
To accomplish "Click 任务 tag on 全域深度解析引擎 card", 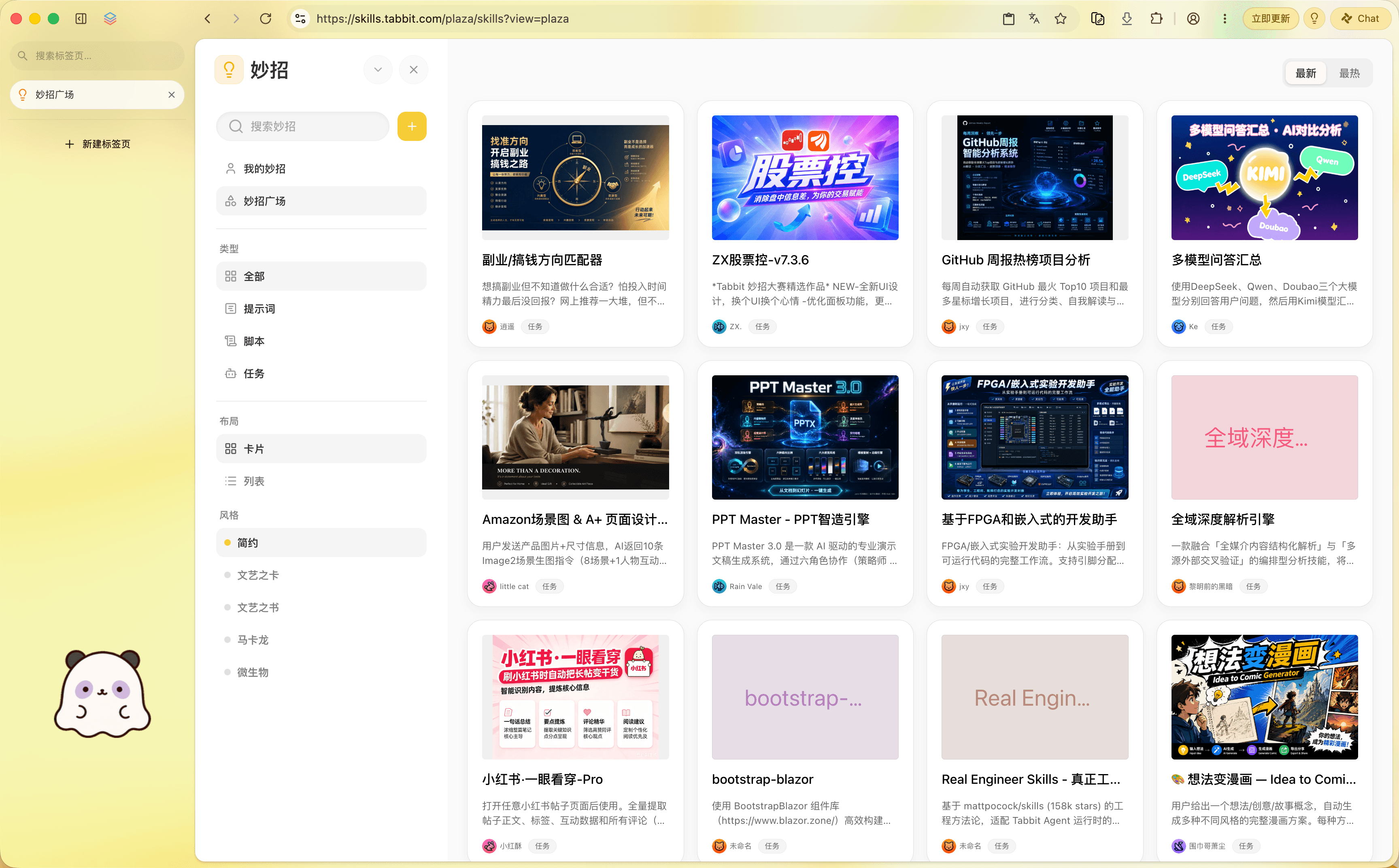I will point(1253,586).
